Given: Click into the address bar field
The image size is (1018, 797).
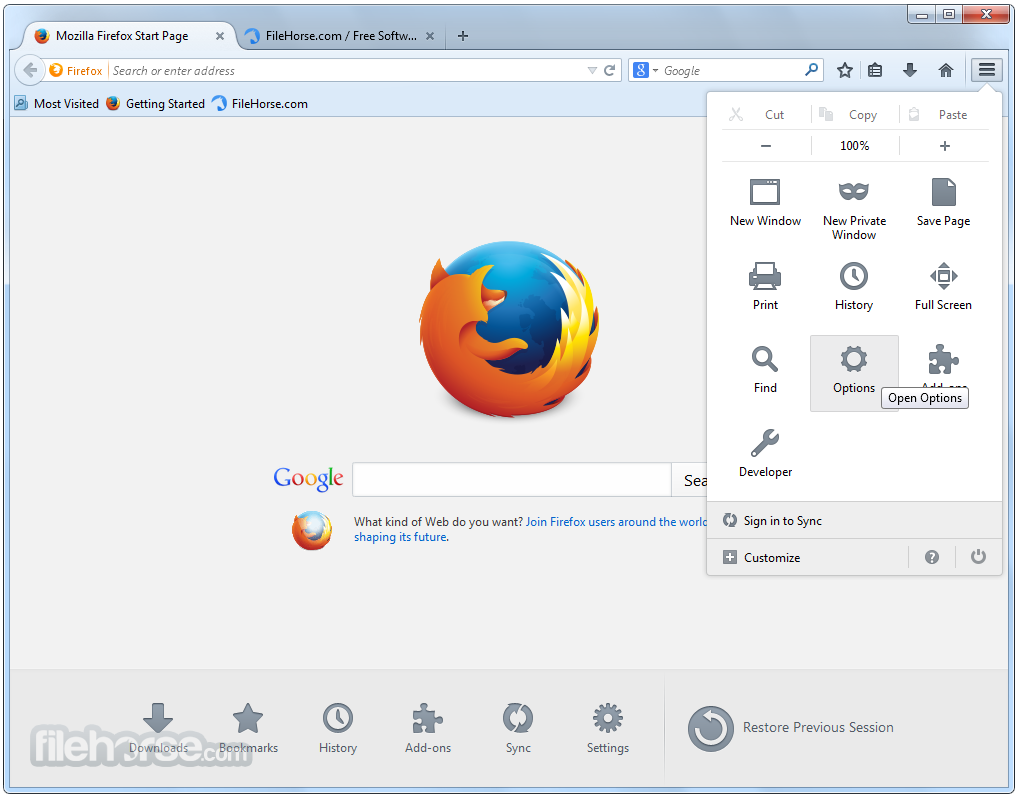Looking at the screenshot, I should 347,70.
